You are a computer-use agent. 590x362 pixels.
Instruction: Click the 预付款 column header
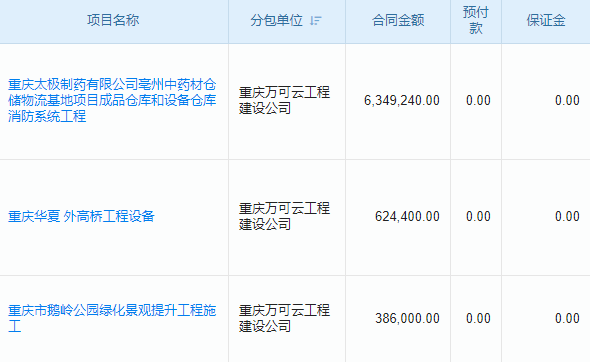tap(476, 20)
